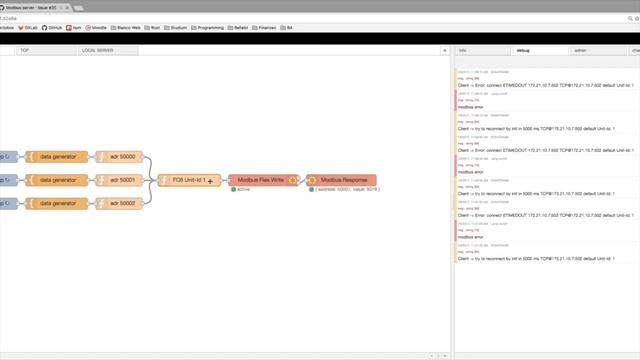
Task: Open the admin sidebar tab
Action: click(x=598, y=51)
